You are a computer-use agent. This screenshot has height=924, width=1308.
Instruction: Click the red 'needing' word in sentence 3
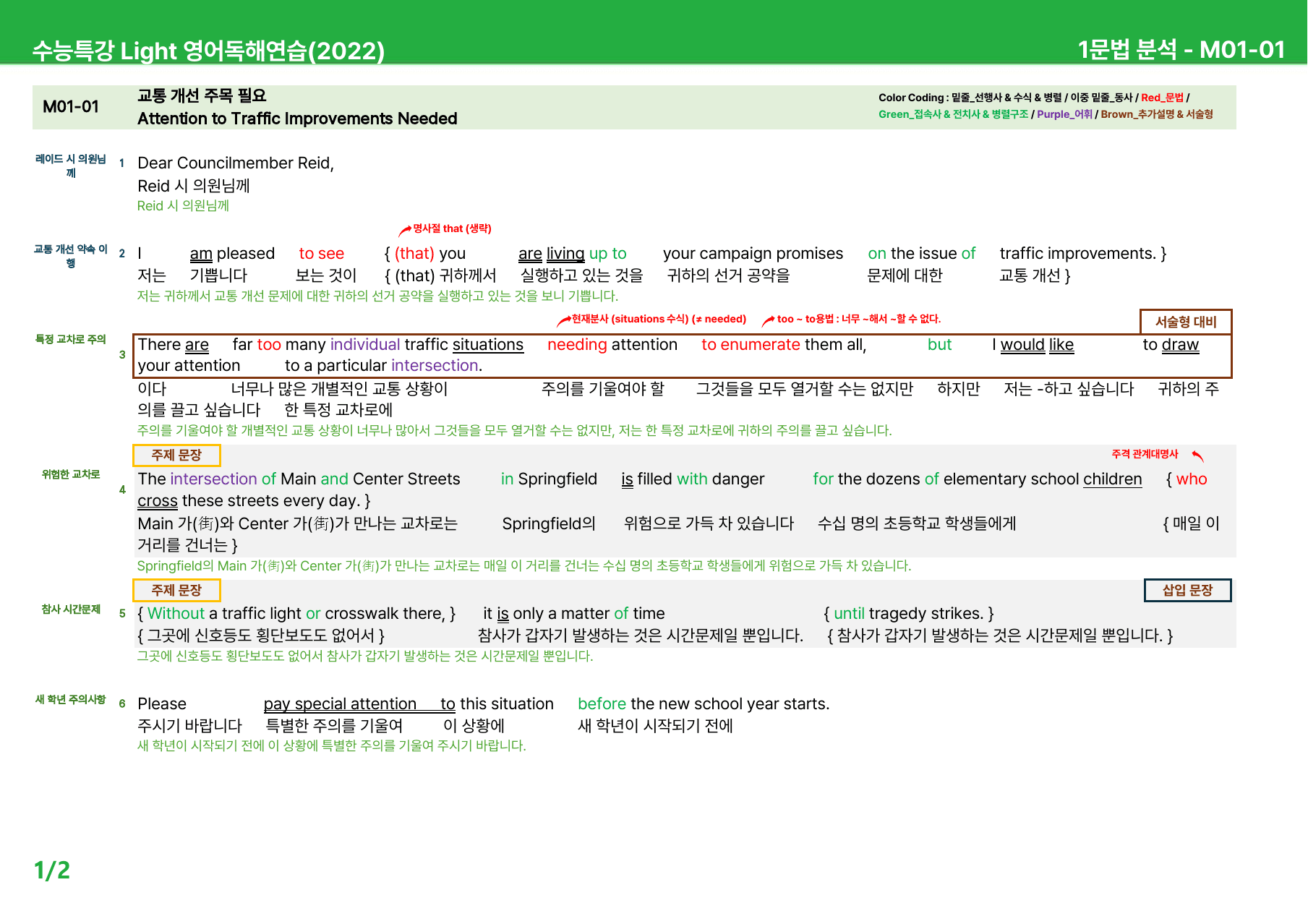pos(577,345)
